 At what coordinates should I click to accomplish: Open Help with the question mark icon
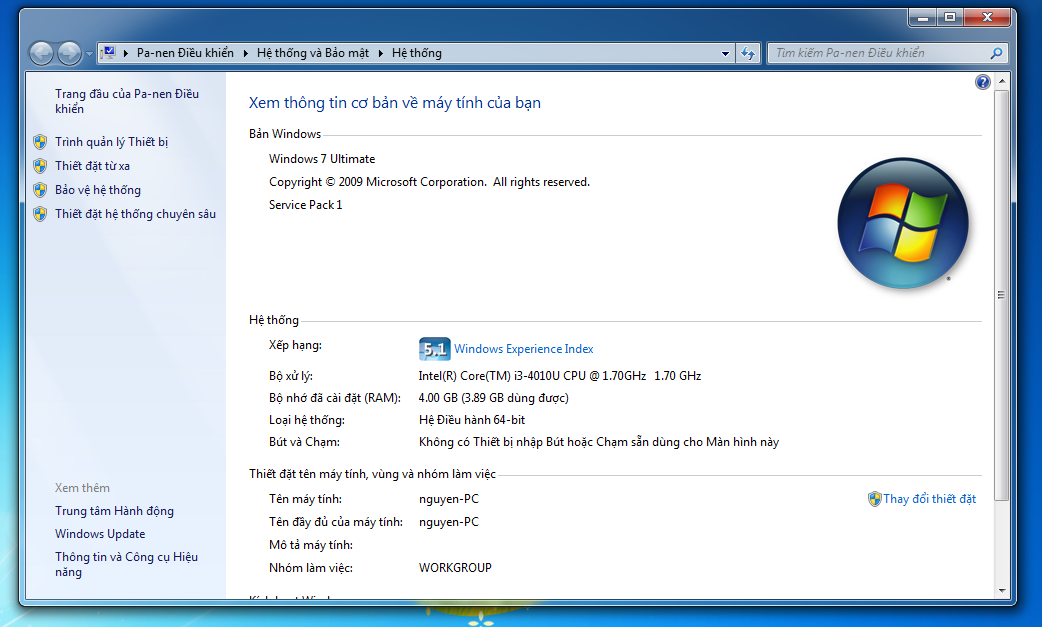[983, 82]
